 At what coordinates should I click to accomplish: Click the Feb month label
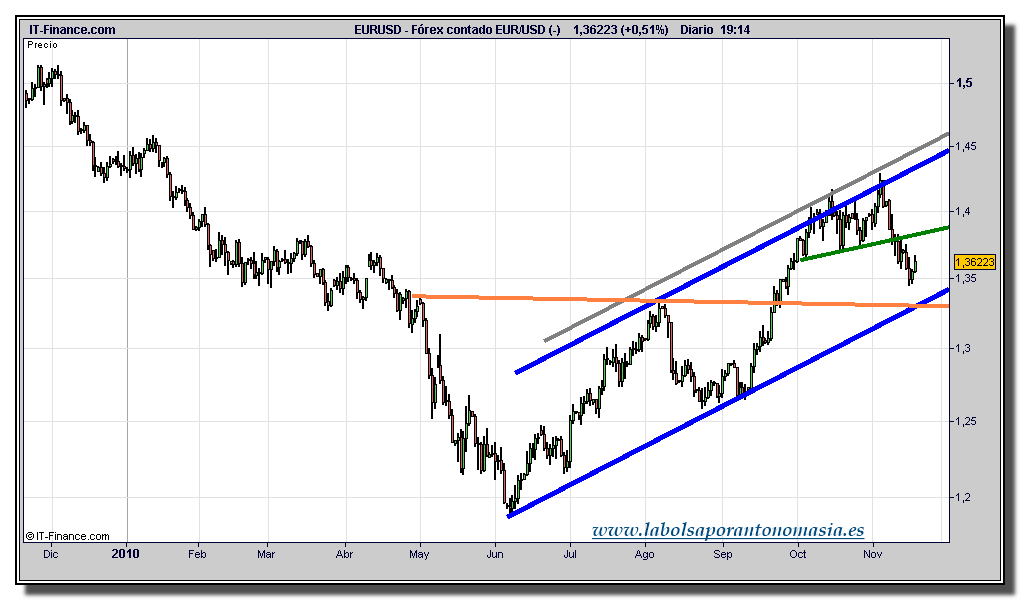tap(197, 554)
